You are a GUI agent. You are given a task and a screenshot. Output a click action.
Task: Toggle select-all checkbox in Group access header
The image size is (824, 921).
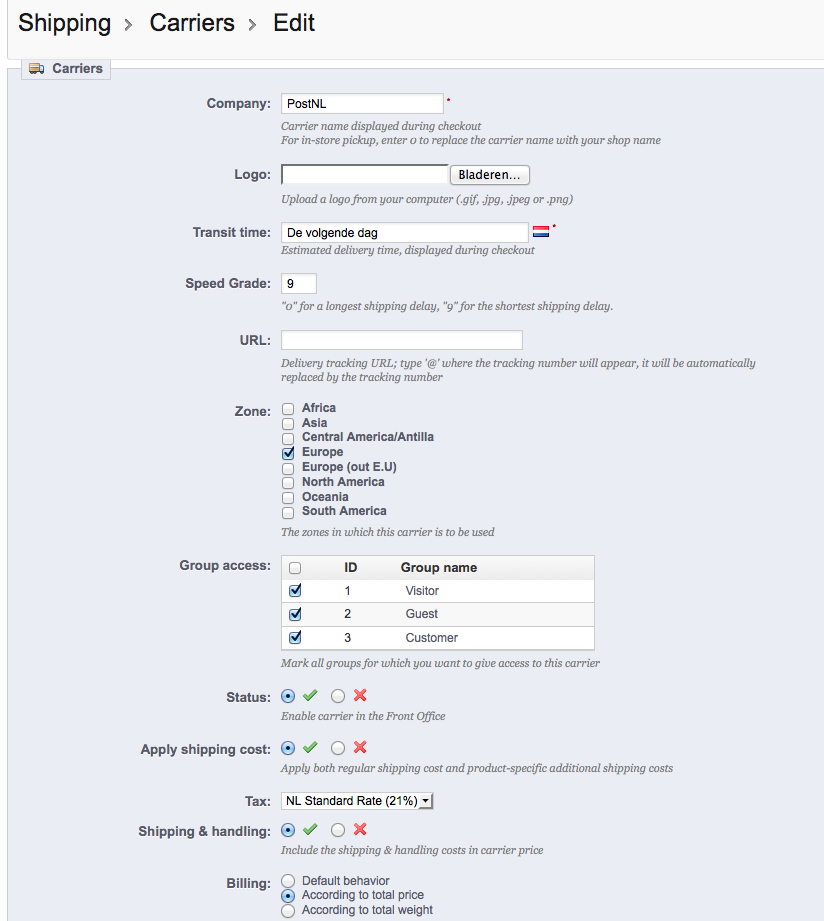coord(295,568)
